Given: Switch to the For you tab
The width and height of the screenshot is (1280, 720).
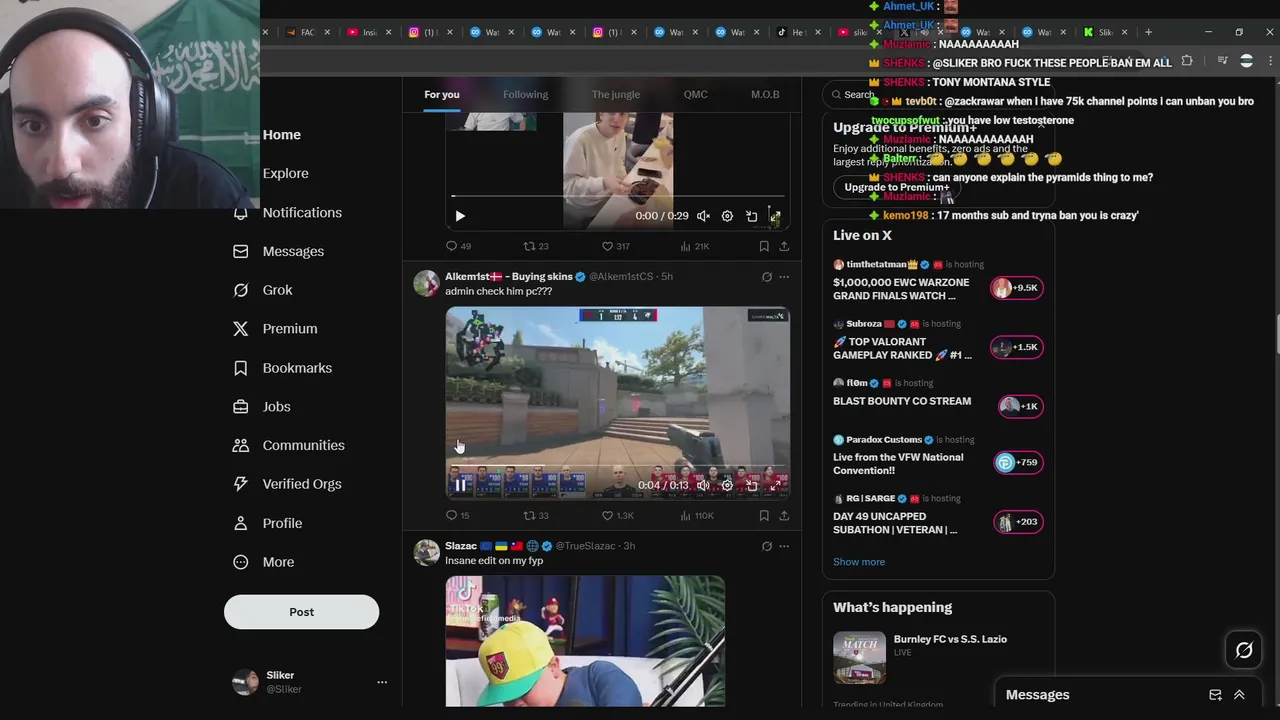Looking at the screenshot, I should (441, 95).
